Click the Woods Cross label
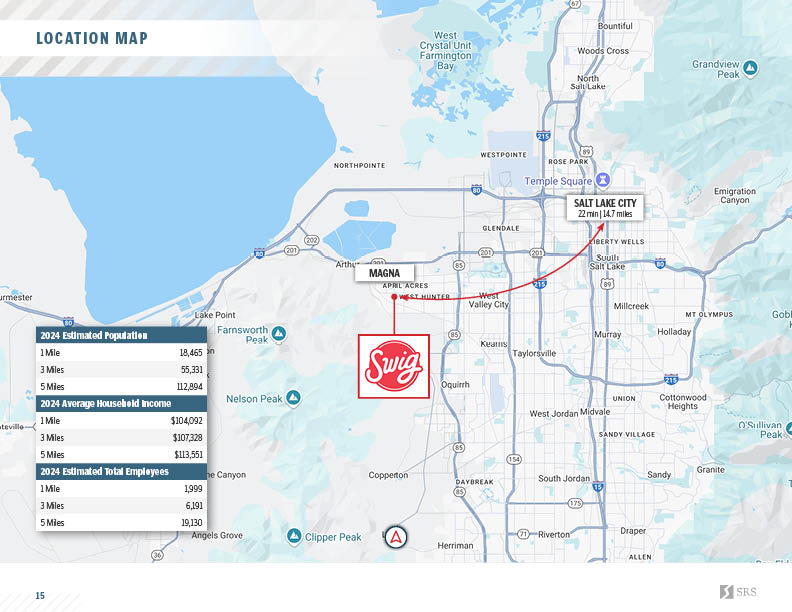The height and width of the screenshot is (612, 792). coord(603,51)
